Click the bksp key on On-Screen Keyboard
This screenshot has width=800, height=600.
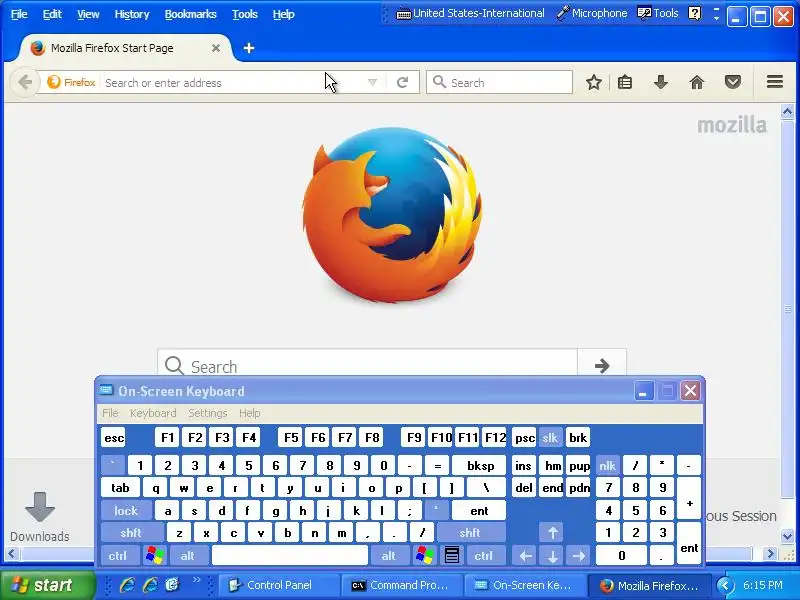coord(480,465)
